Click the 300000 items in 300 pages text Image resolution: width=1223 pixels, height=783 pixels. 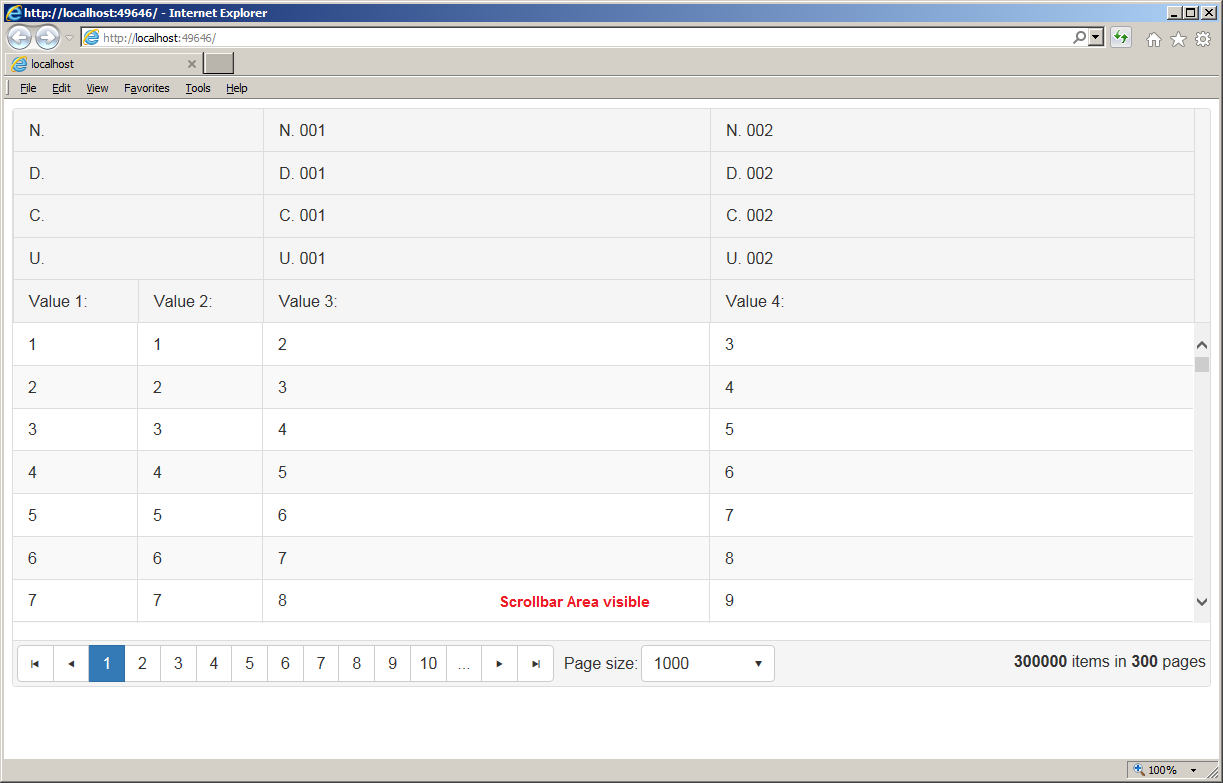coord(1109,662)
